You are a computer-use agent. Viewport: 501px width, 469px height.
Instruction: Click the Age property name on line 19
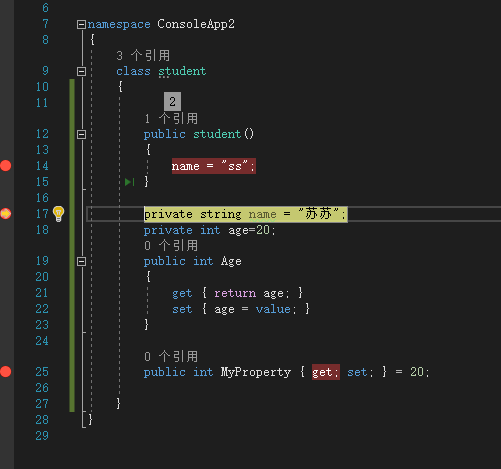coord(231,262)
